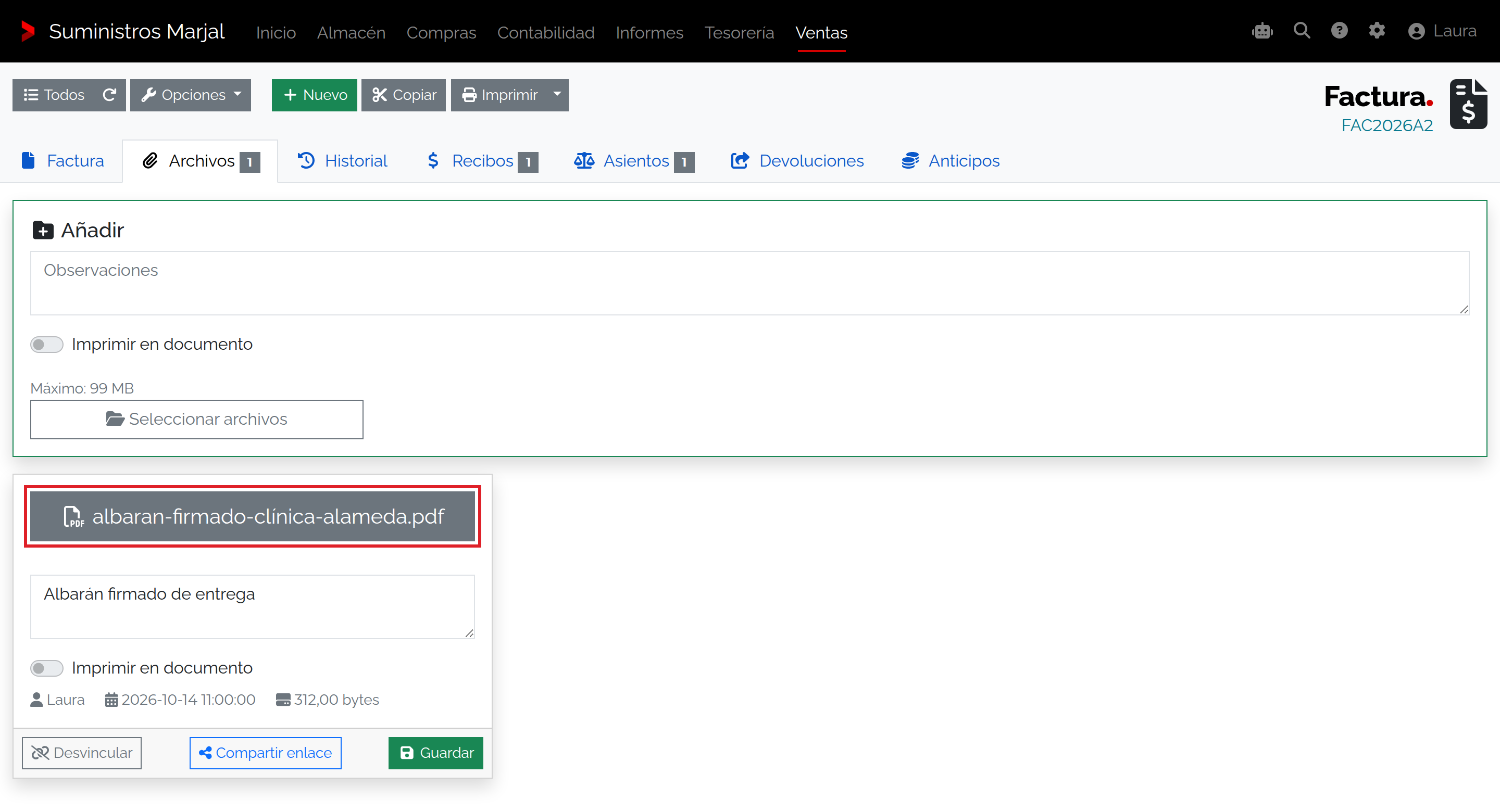Open albaran-firmado-clínica-alameda.pdf file
1500x812 pixels.
252,516
